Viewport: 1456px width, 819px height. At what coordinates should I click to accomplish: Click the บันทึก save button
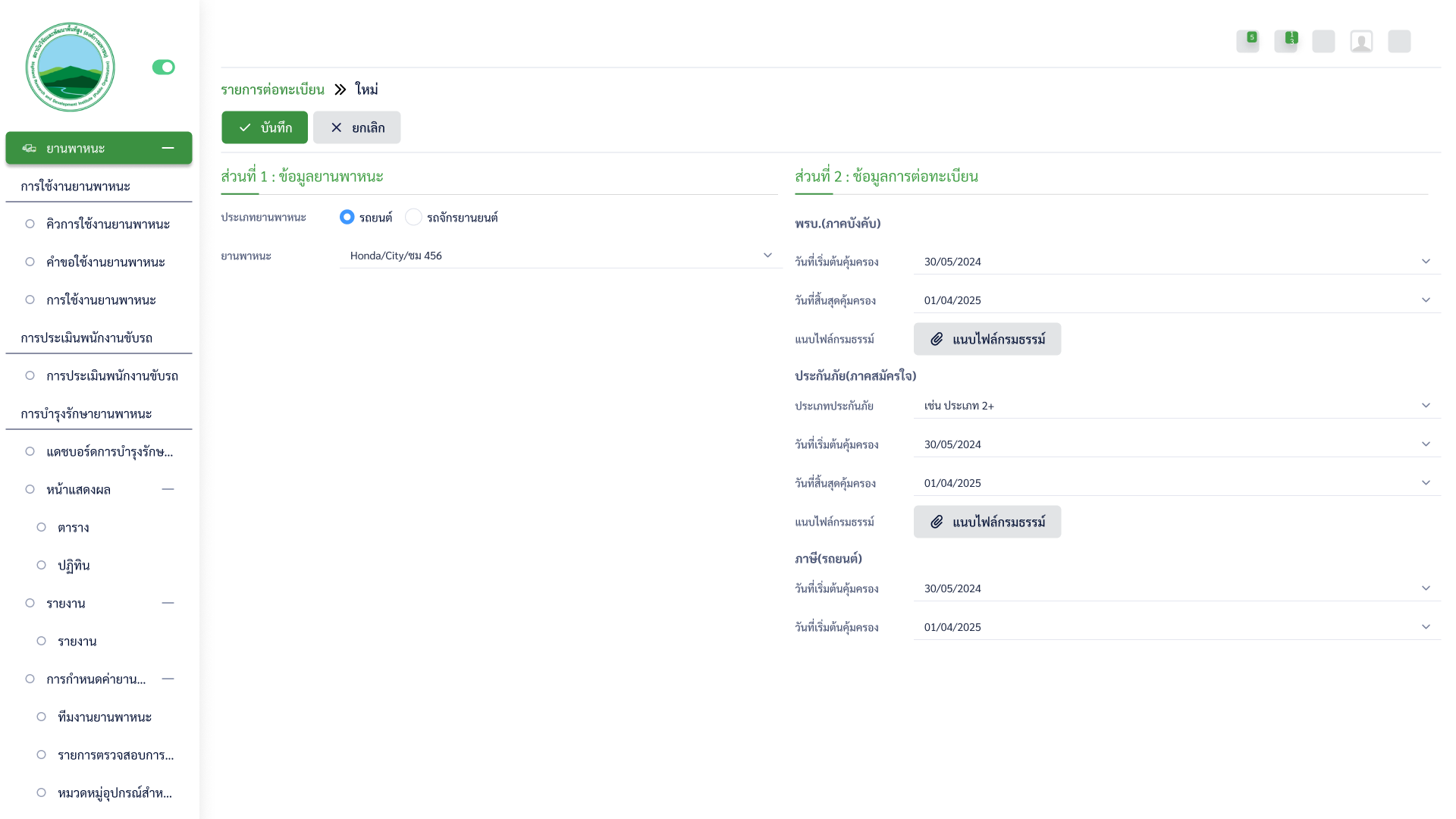[x=265, y=127]
